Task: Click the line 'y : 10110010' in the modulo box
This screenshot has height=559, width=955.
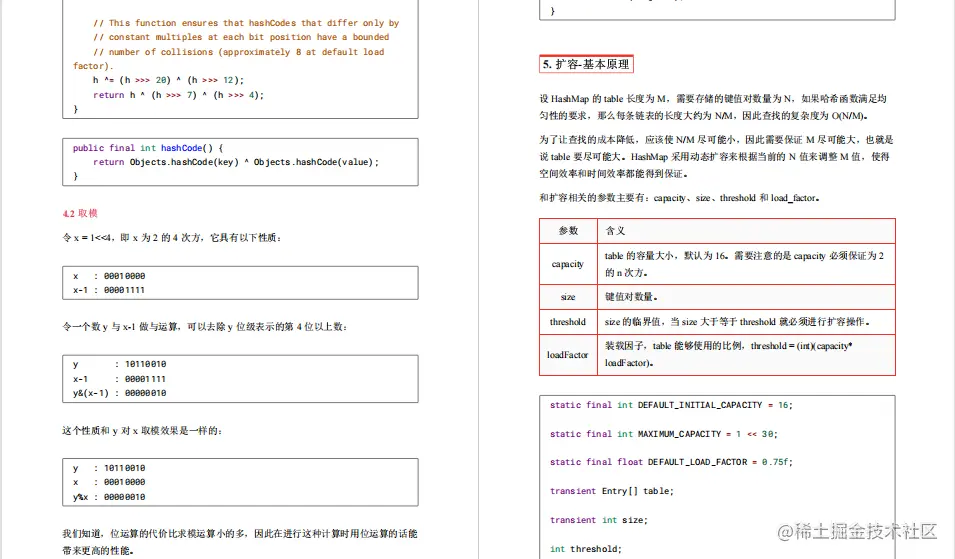Action: click(109, 468)
